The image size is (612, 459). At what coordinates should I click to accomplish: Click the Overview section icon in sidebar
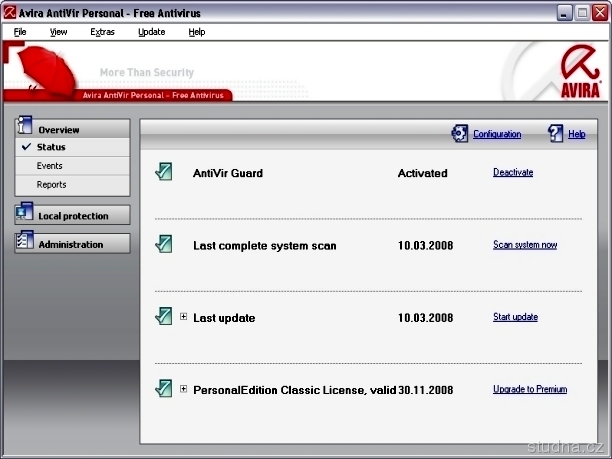tap(25, 127)
